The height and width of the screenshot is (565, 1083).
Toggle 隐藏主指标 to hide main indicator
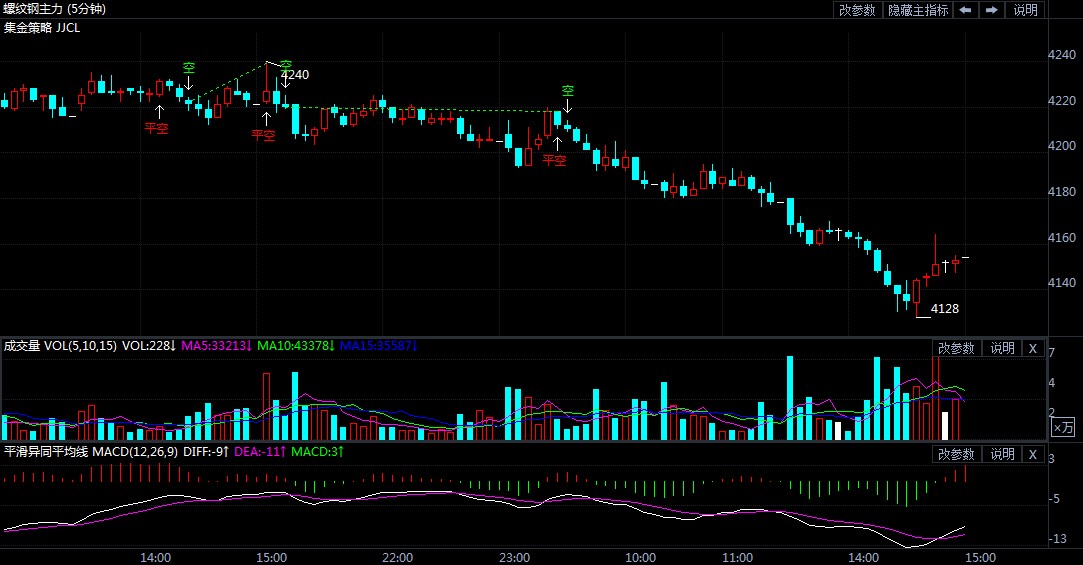918,10
